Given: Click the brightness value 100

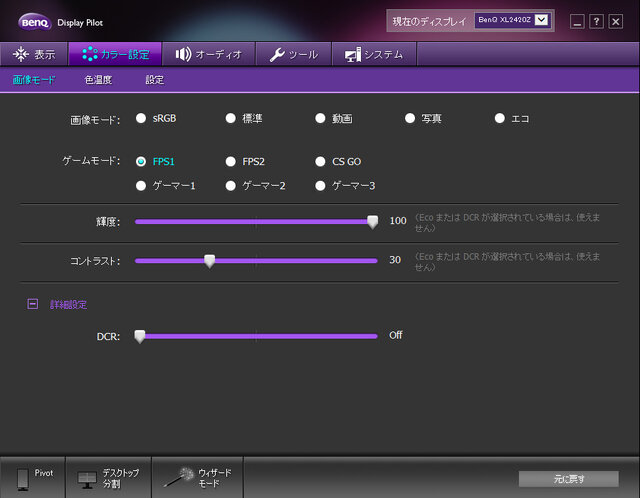Looking at the screenshot, I should (398, 221).
